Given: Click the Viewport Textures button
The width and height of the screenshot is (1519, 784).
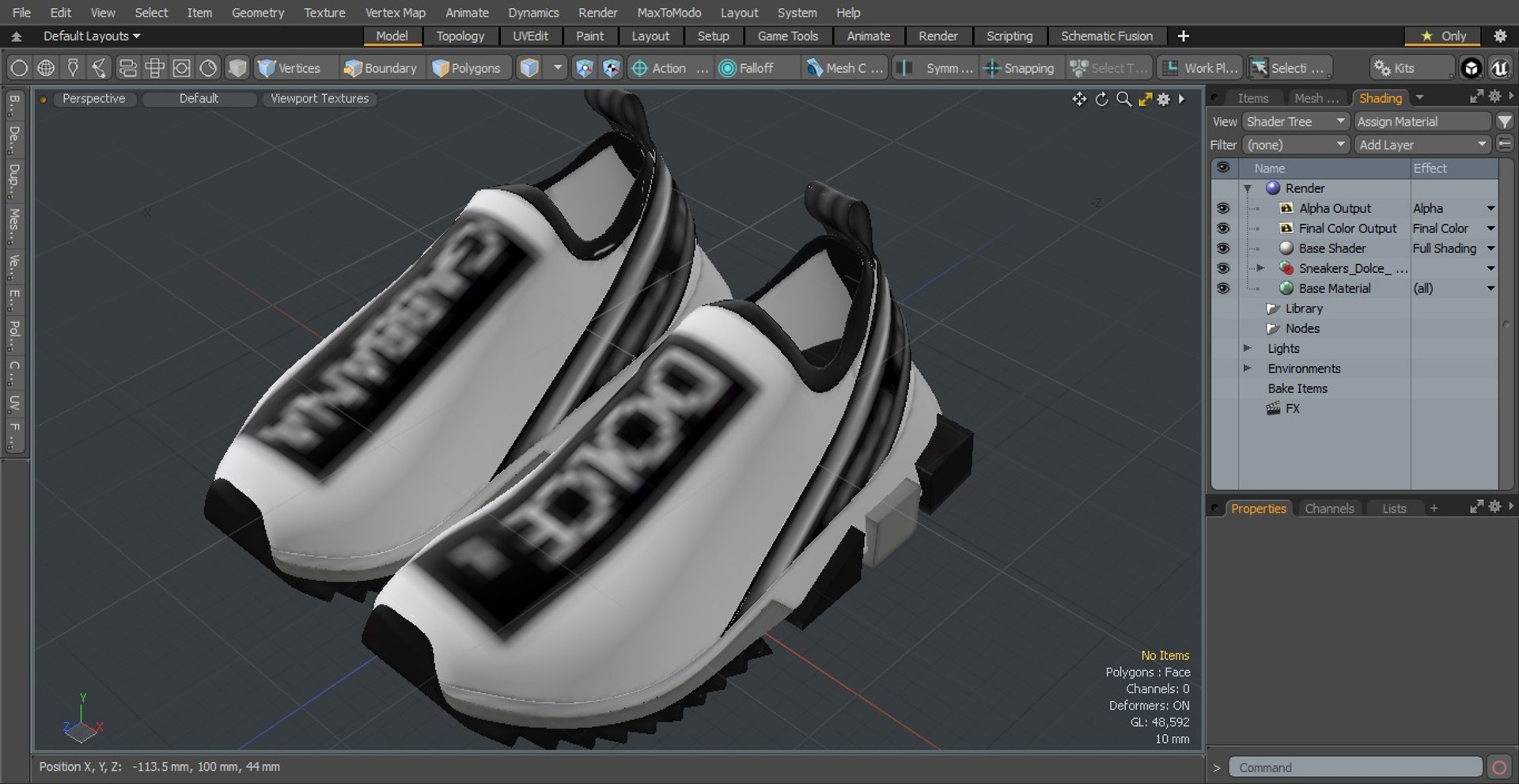Looking at the screenshot, I should tap(320, 98).
